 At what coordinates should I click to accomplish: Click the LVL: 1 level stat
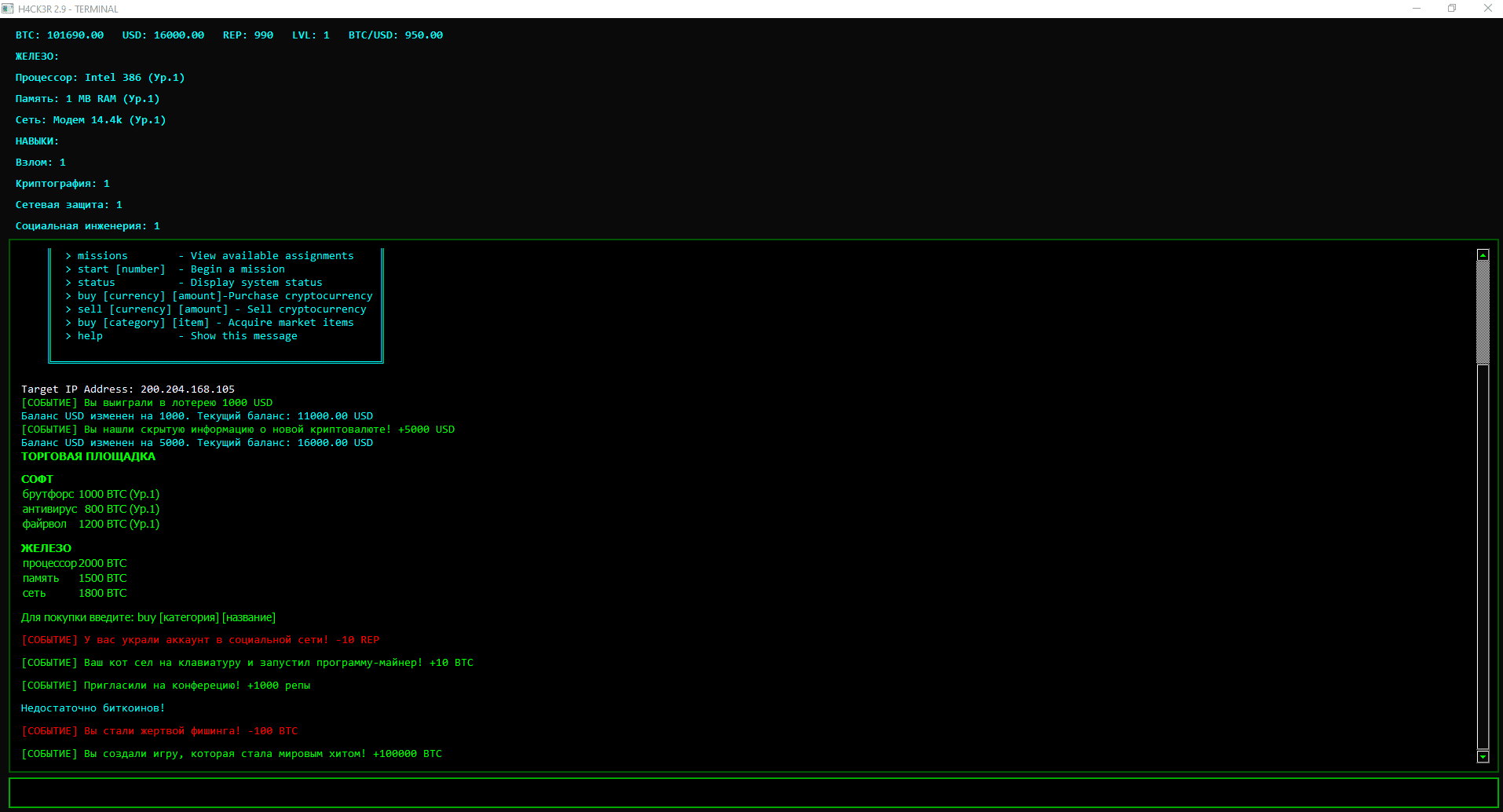point(311,35)
